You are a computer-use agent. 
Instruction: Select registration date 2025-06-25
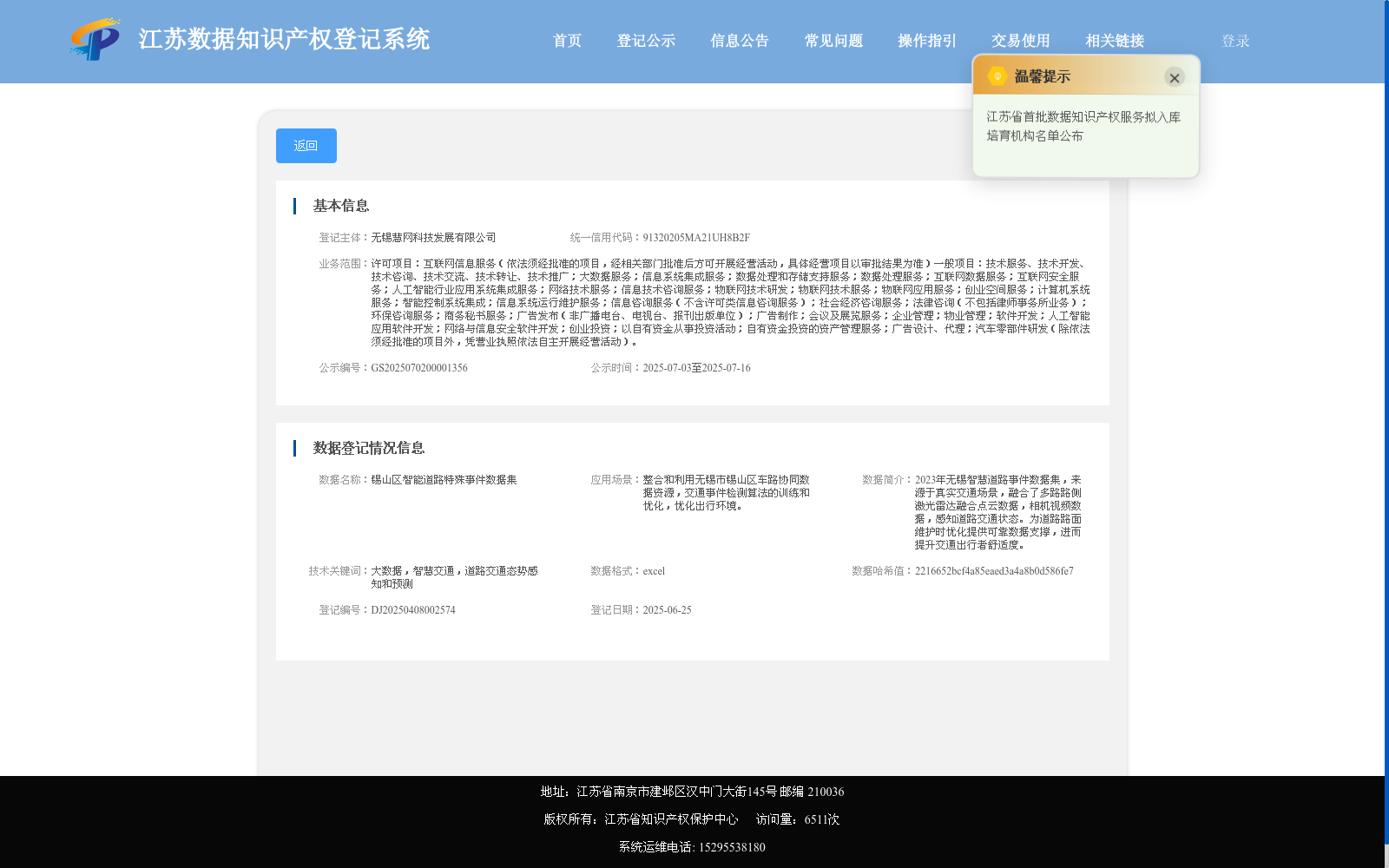(667, 610)
